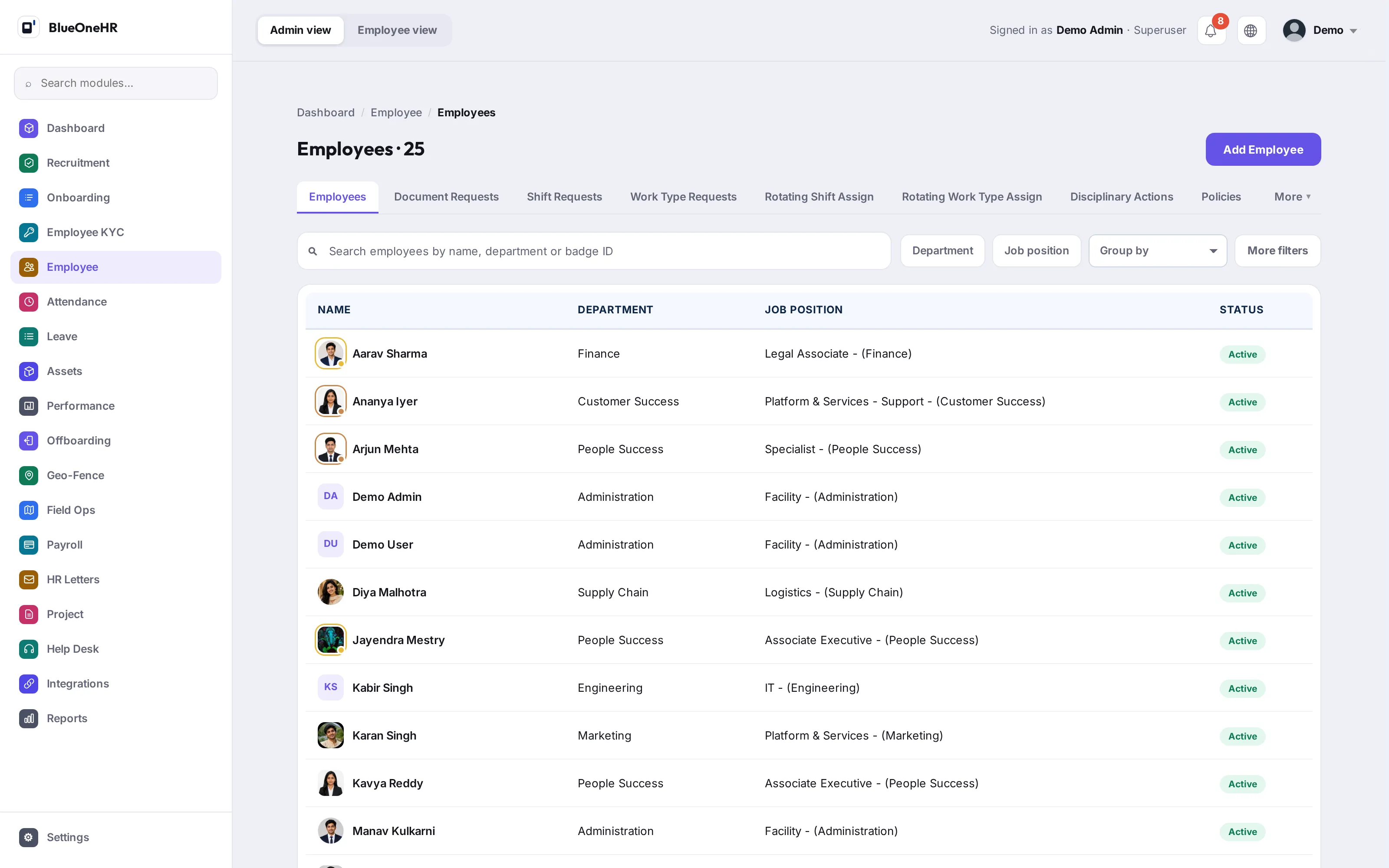Select Employee KYC in sidebar
Image resolution: width=1389 pixels, height=868 pixels.
tap(116, 233)
